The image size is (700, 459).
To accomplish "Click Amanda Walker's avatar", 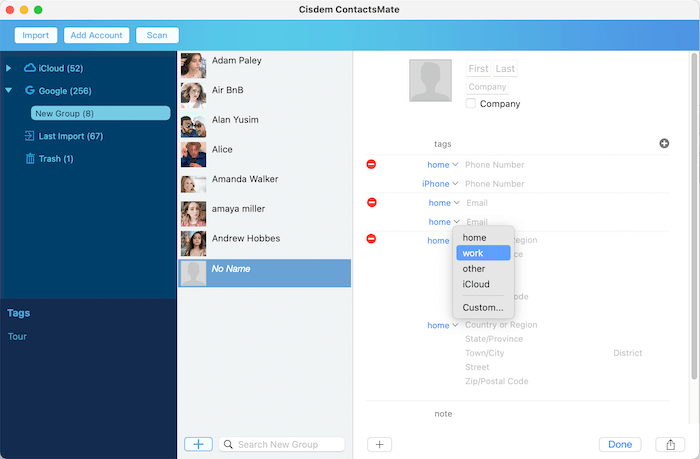I will click(x=193, y=184).
